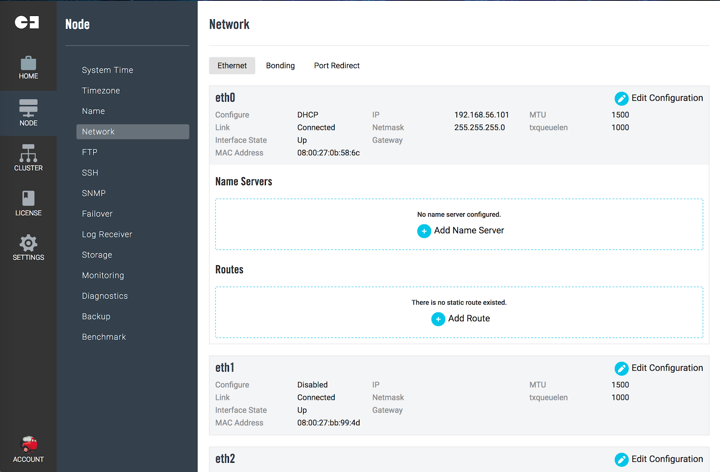The width and height of the screenshot is (720, 472).
Task: Click the logo at top left
Action: click(x=27, y=22)
